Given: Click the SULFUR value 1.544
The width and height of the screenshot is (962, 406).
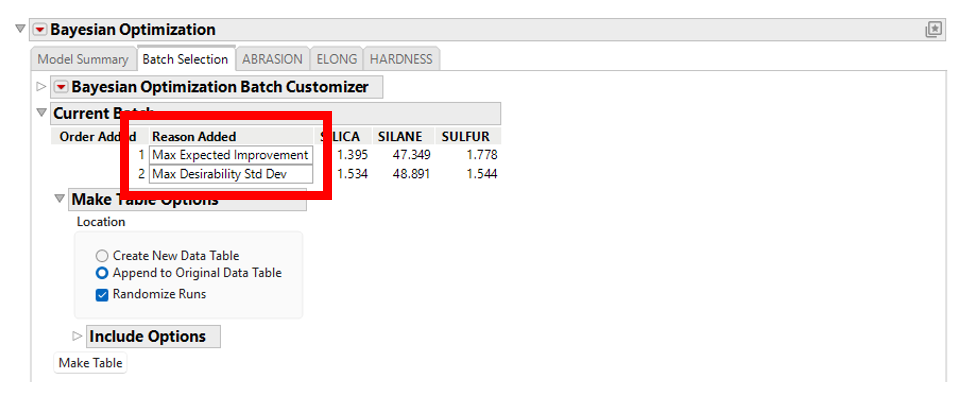Looking at the screenshot, I should click(482, 174).
